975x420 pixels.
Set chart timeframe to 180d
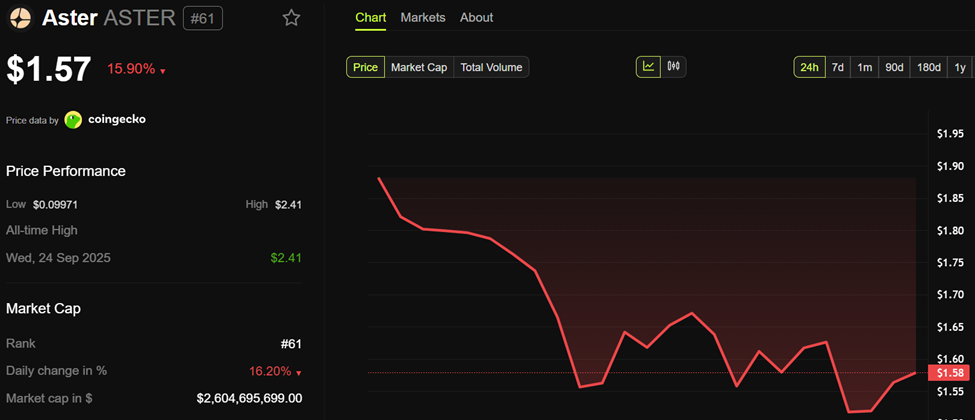coord(929,67)
